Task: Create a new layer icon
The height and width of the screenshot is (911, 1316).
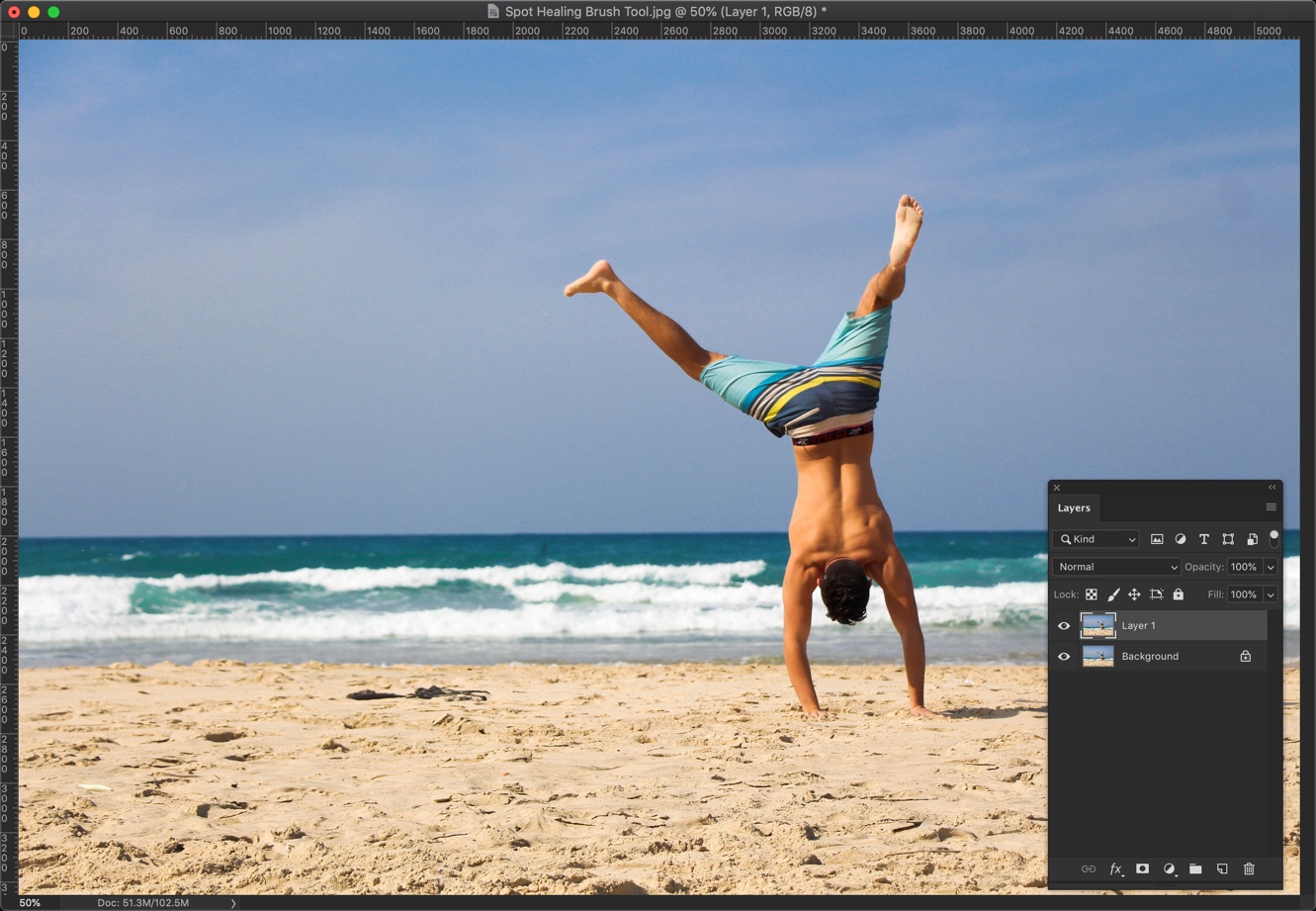Action: (x=1222, y=868)
